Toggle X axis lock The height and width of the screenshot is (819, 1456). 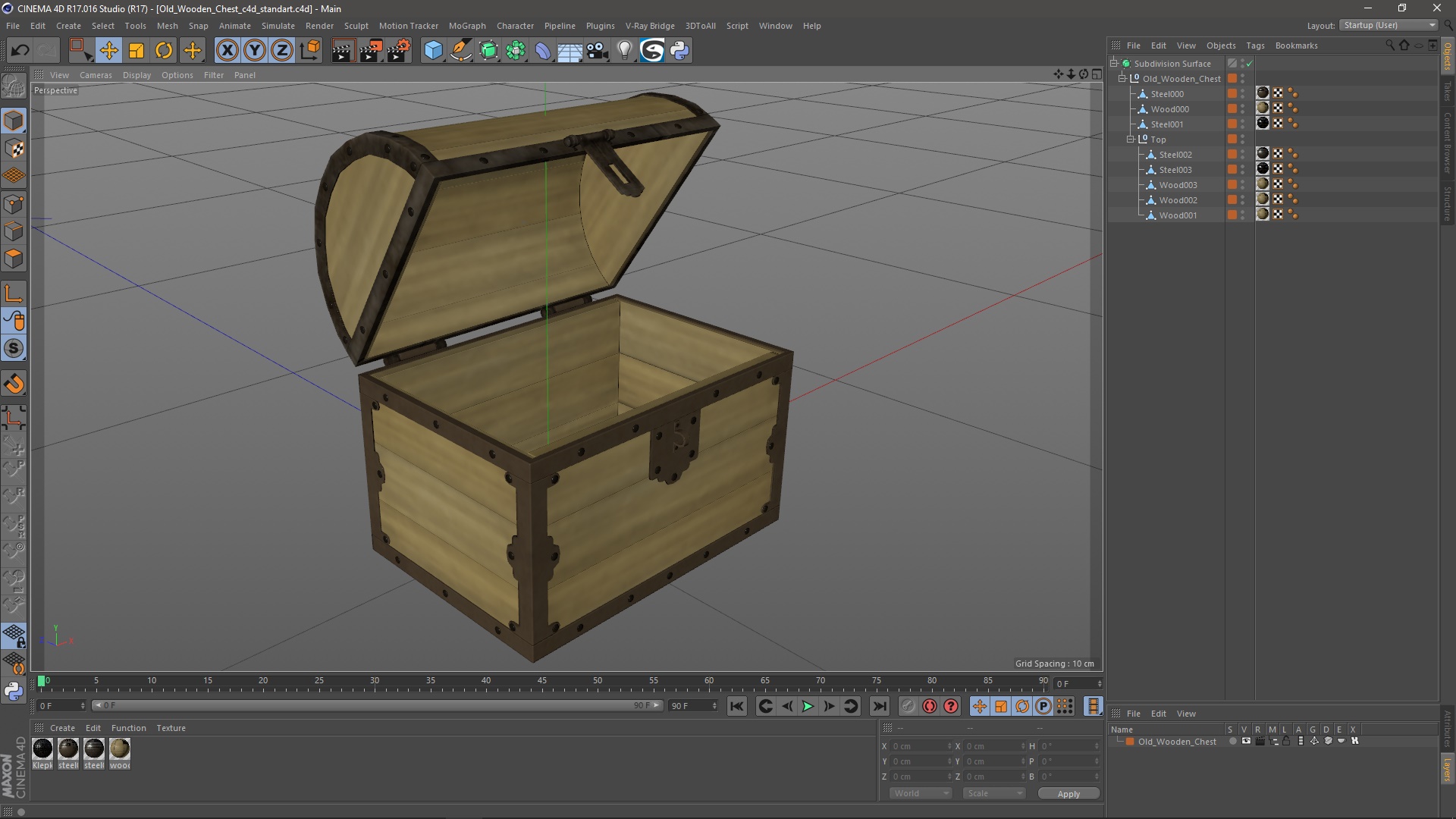(x=227, y=50)
